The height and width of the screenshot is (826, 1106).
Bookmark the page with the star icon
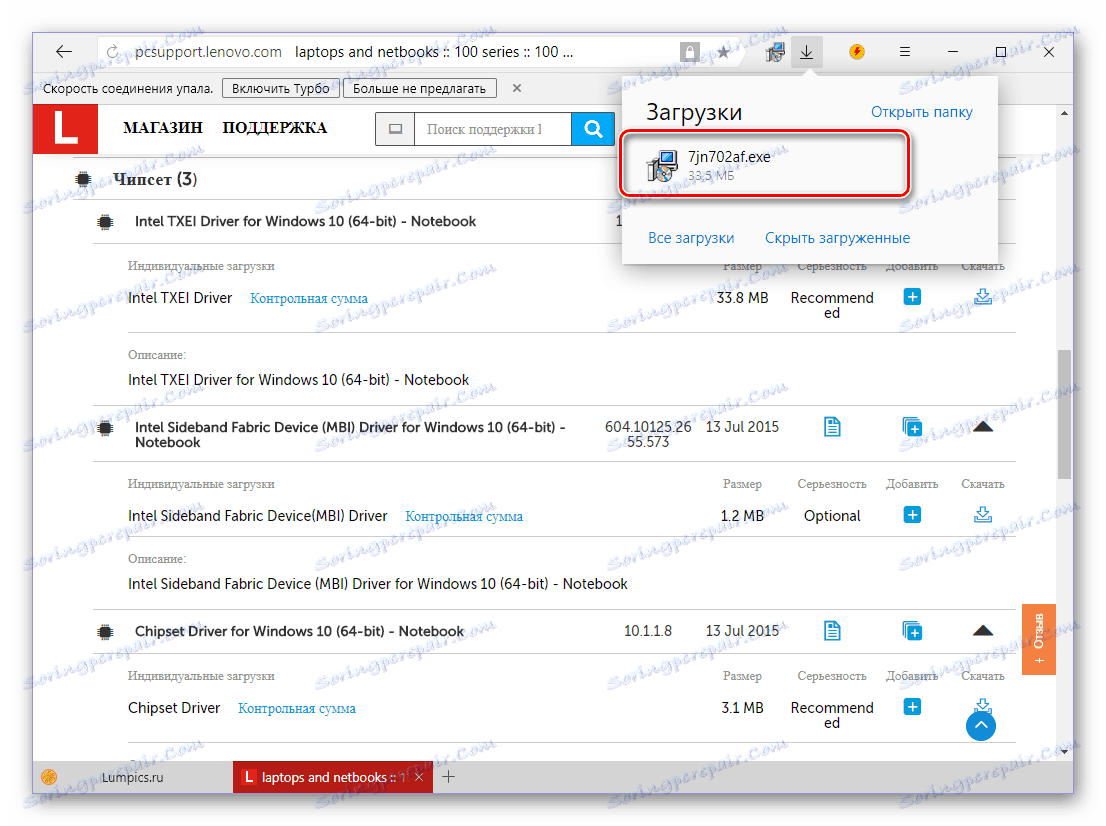723,51
